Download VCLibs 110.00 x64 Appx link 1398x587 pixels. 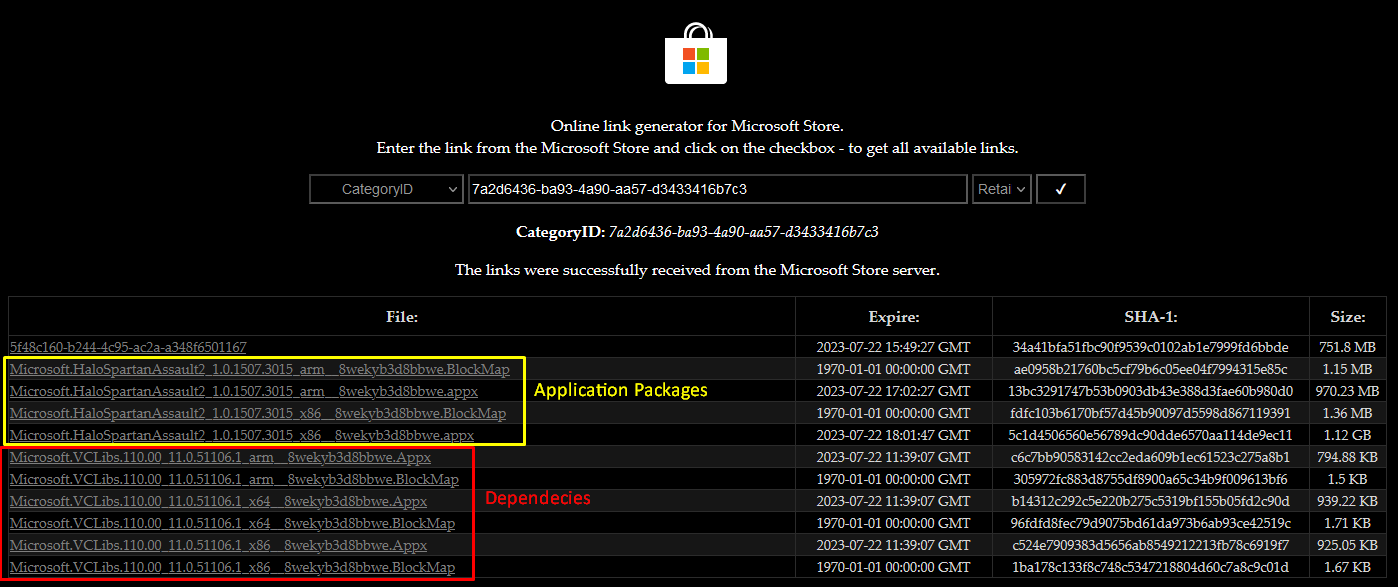(x=218, y=501)
